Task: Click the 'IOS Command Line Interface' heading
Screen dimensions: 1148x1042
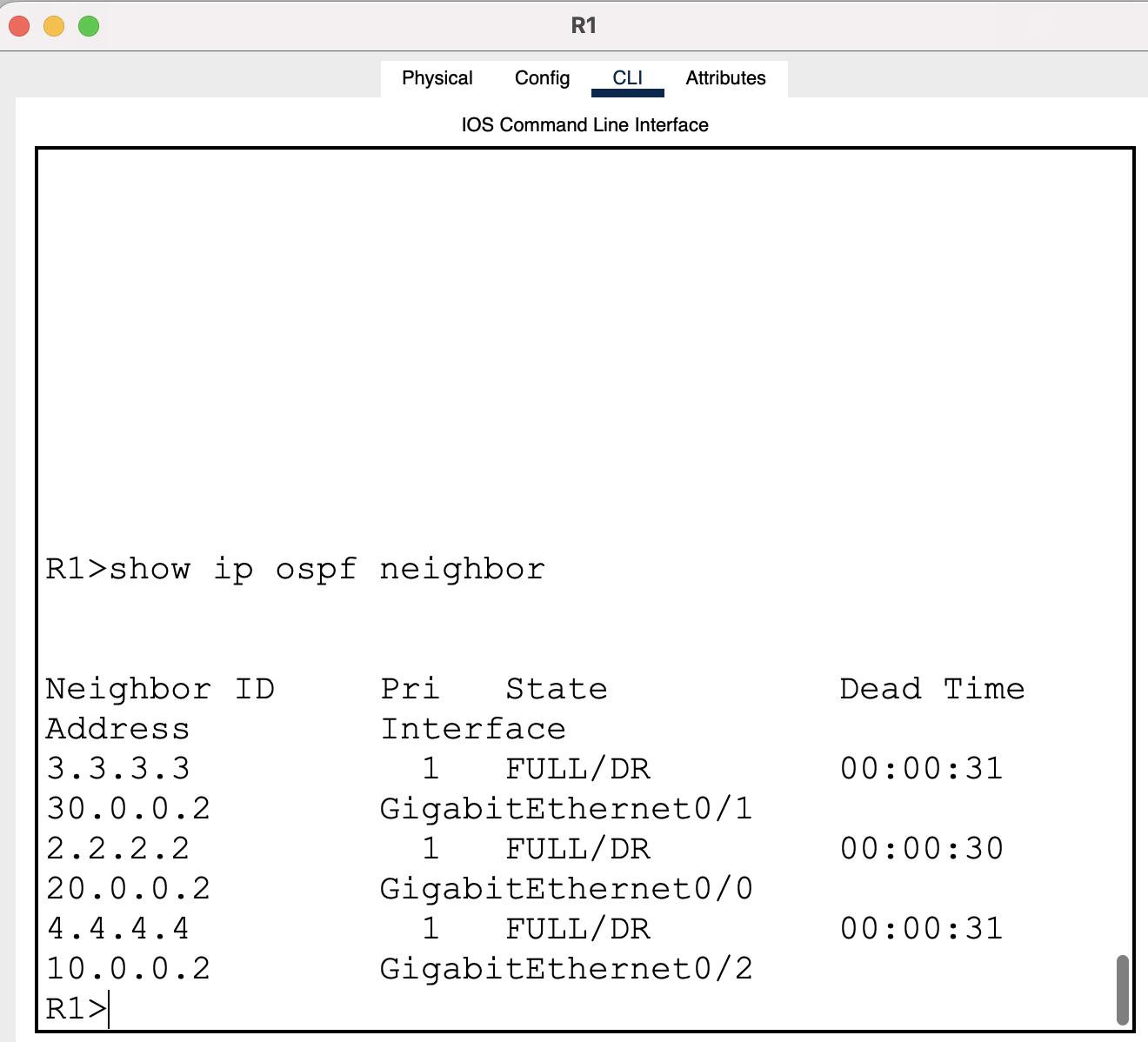Action: tap(584, 125)
